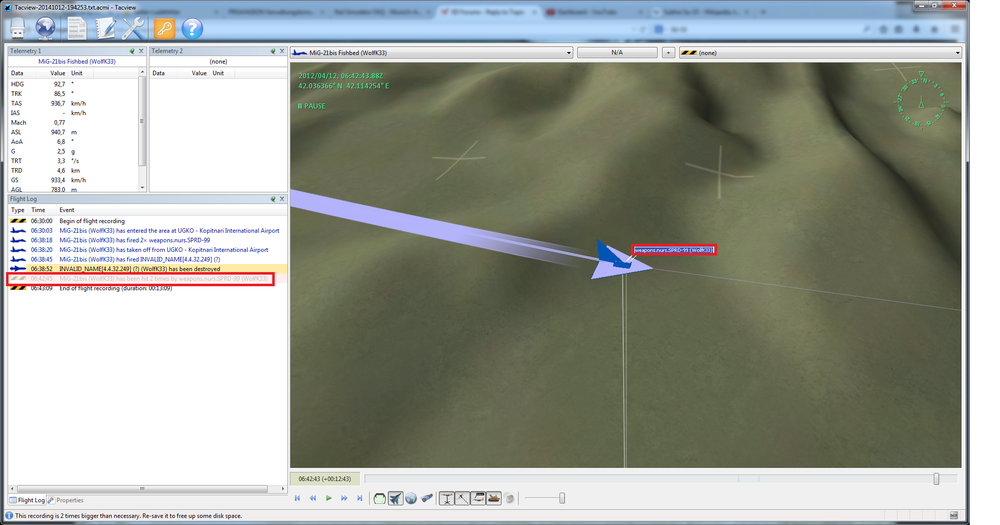Close the Flight Log panel
Viewport: 1000px width, 525px height.
coord(281,199)
